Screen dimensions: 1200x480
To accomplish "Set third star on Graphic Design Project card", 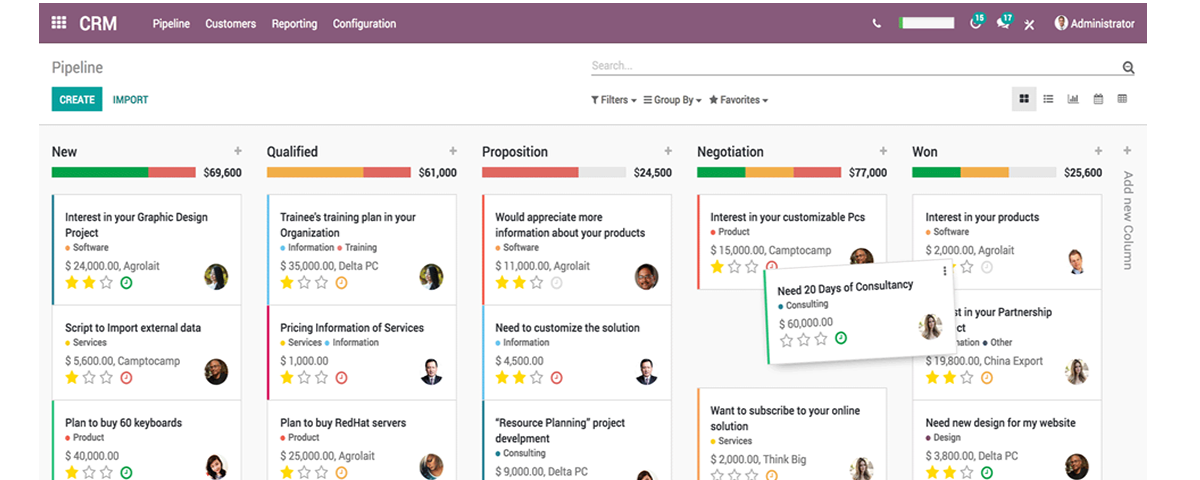I will tap(107, 283).
